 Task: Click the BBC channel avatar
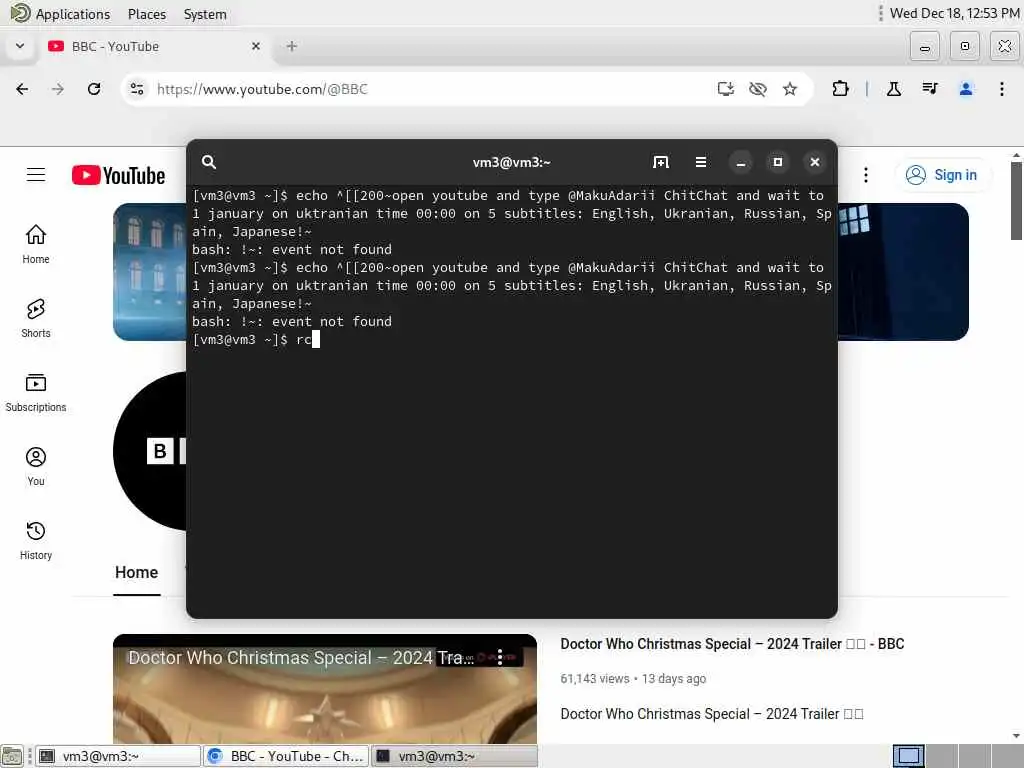pos(150,451)
